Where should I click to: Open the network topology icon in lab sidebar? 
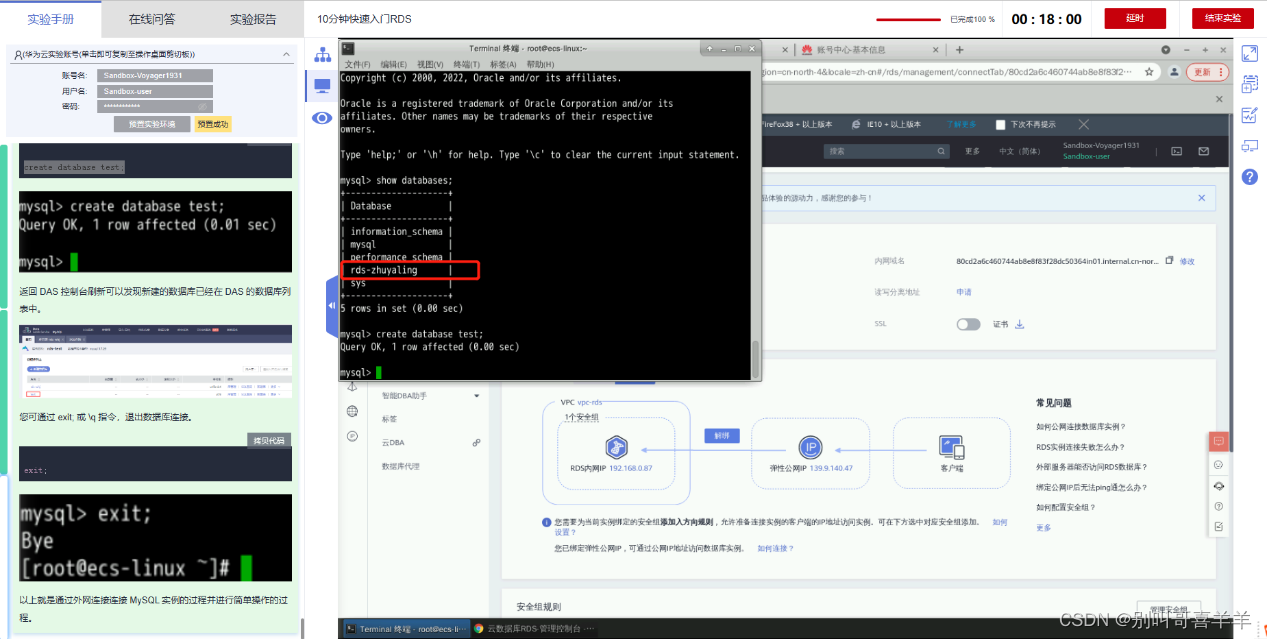[322, 55]
